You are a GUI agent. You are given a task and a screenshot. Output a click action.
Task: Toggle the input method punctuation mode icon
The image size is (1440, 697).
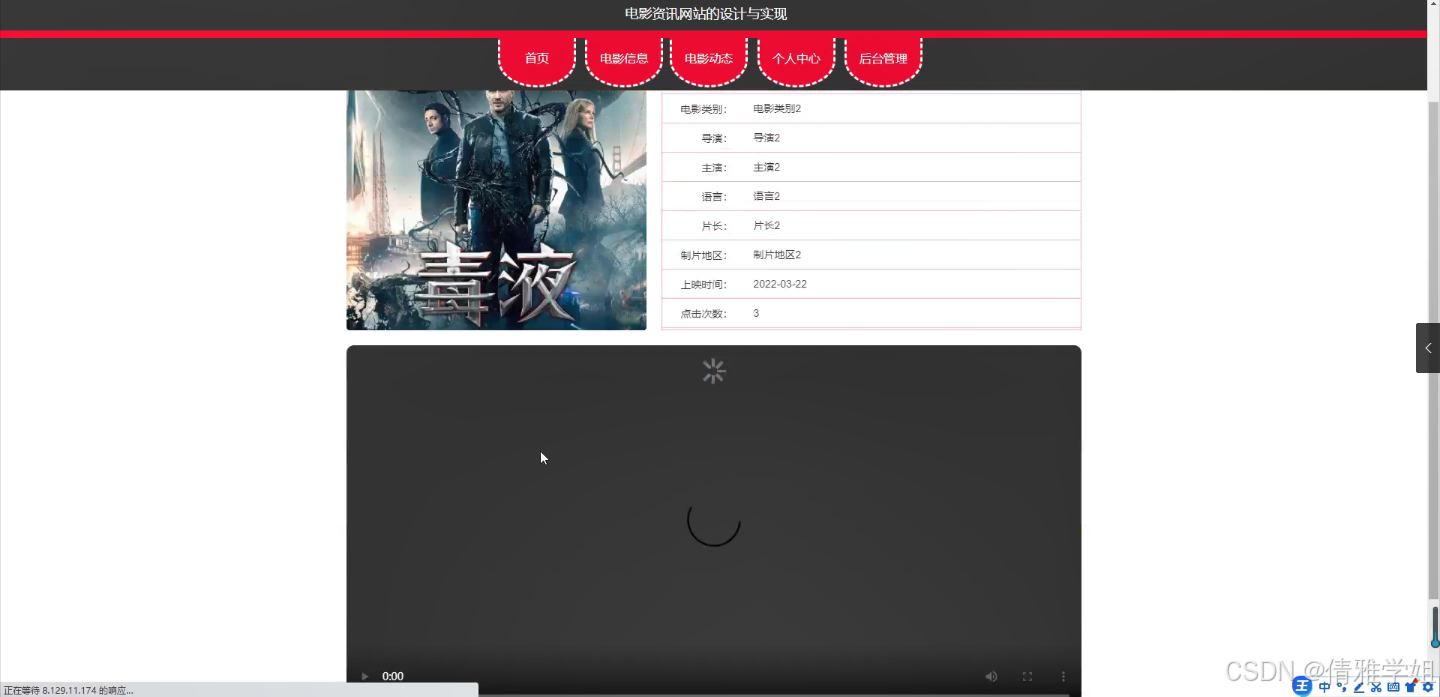click(x=1342, y=687)
